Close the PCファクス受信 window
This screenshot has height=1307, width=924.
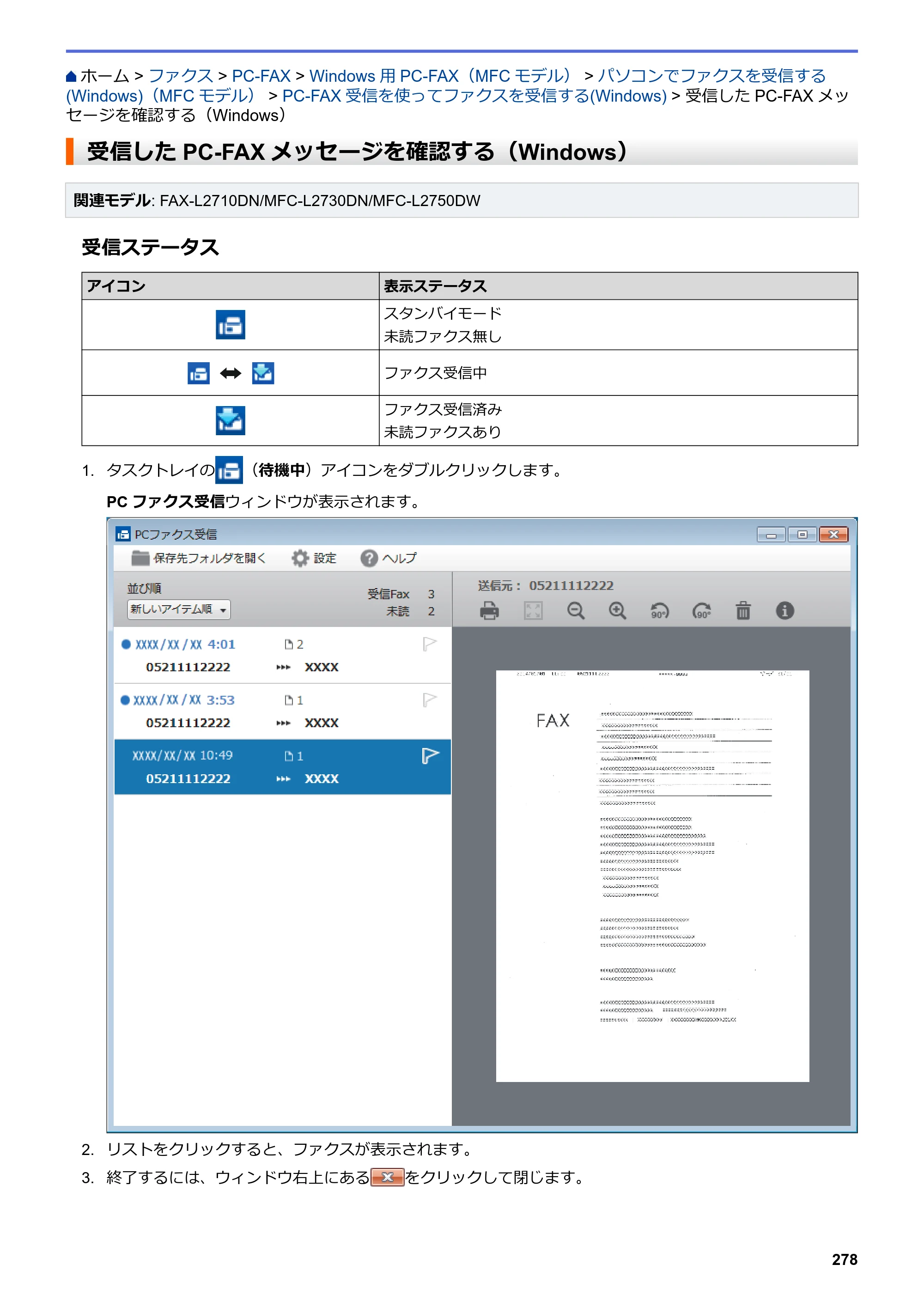tap(833, 535)
